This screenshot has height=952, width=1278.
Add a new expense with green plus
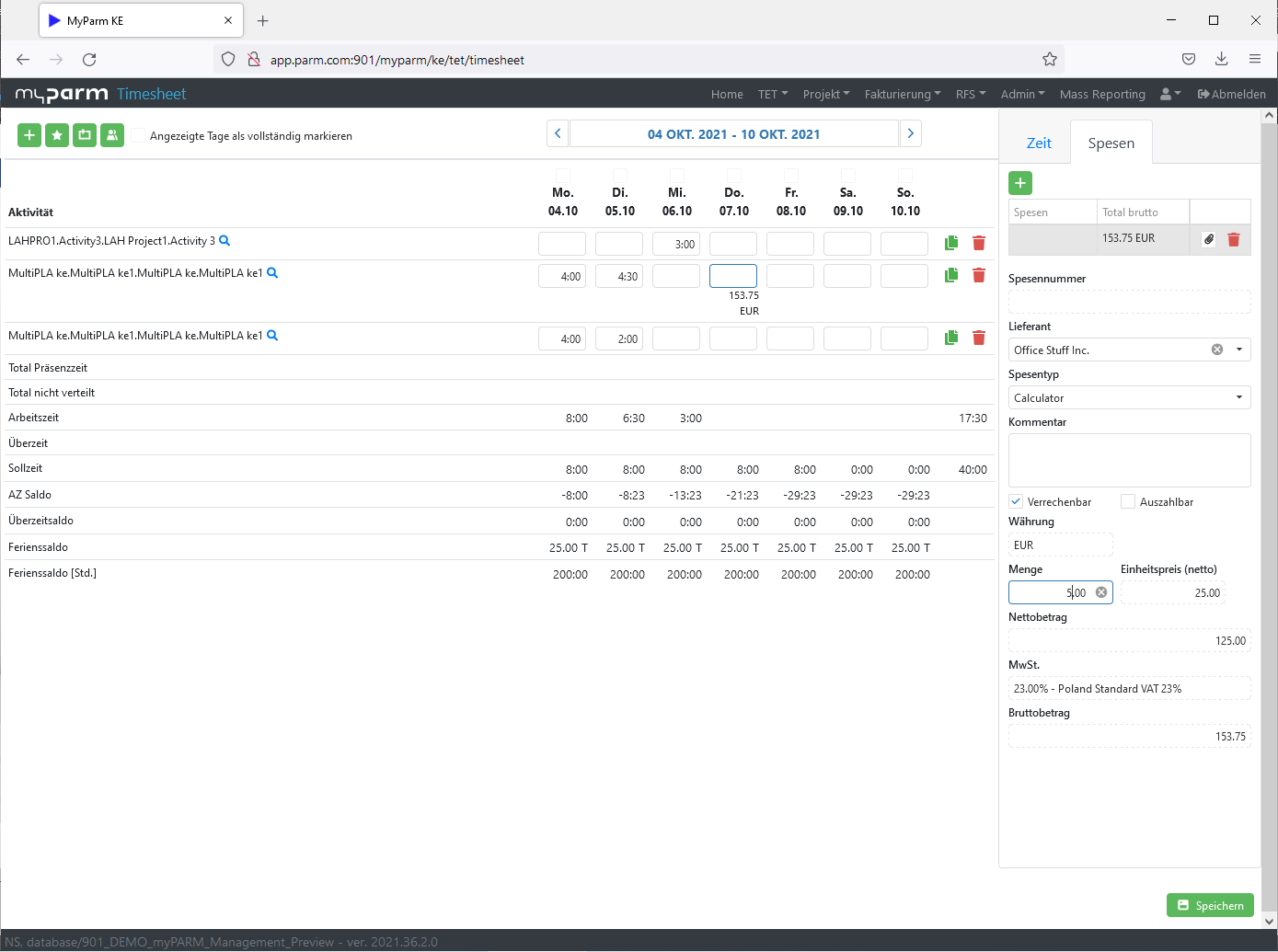click(1020, 183)
